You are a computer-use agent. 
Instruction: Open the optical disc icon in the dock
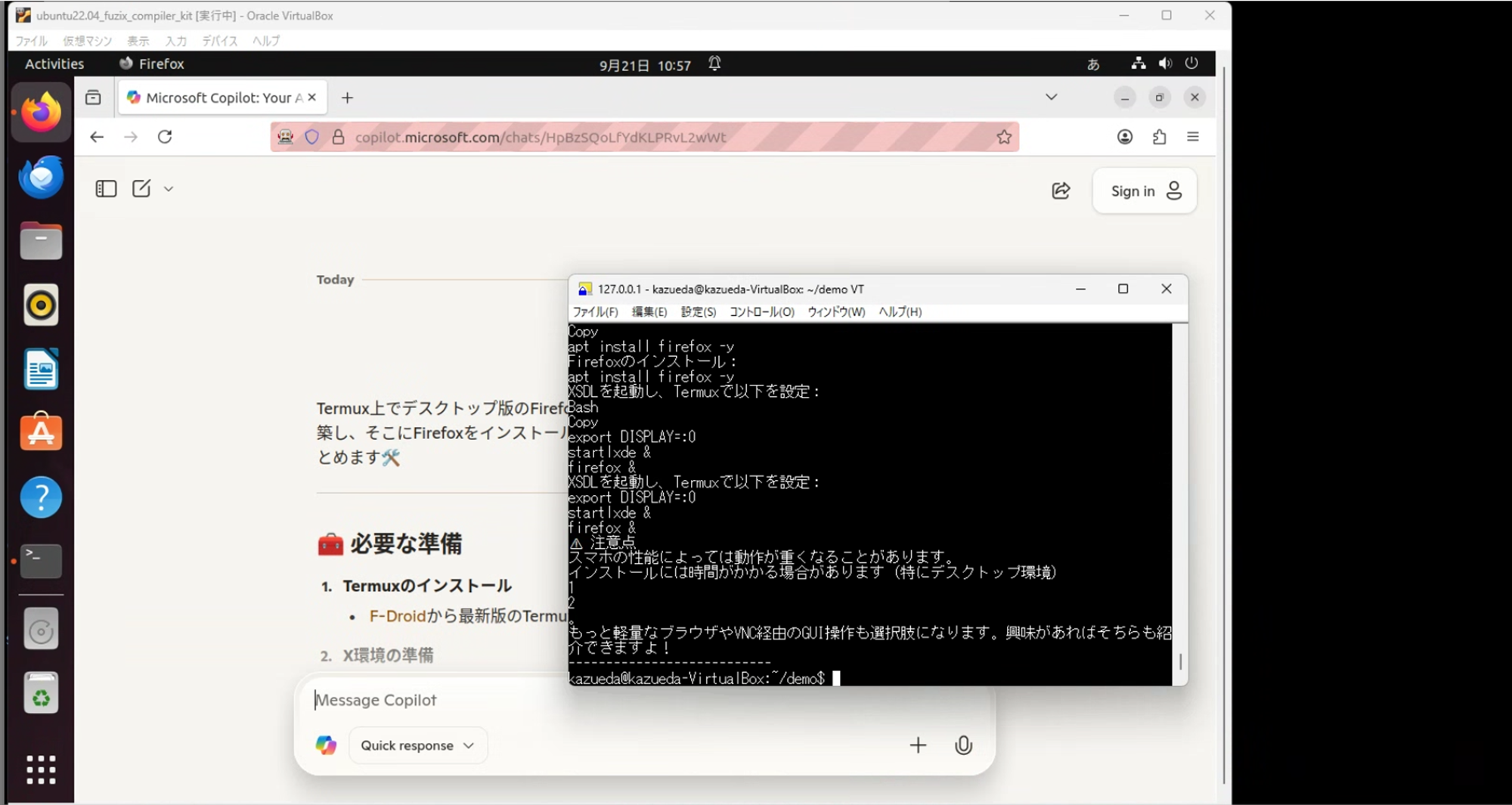tap(41, 630)
